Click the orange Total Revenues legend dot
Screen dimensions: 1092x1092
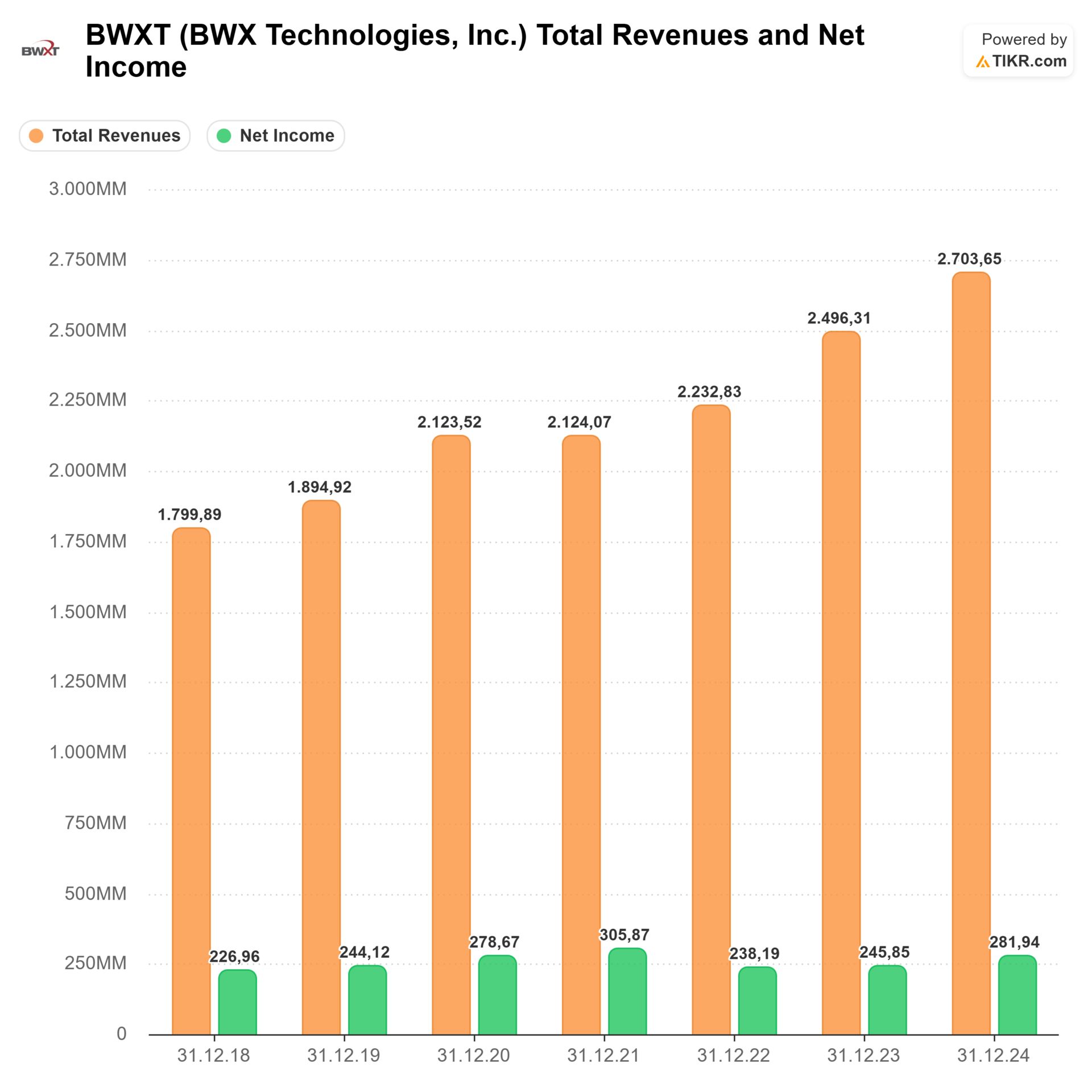click(36, 135)
